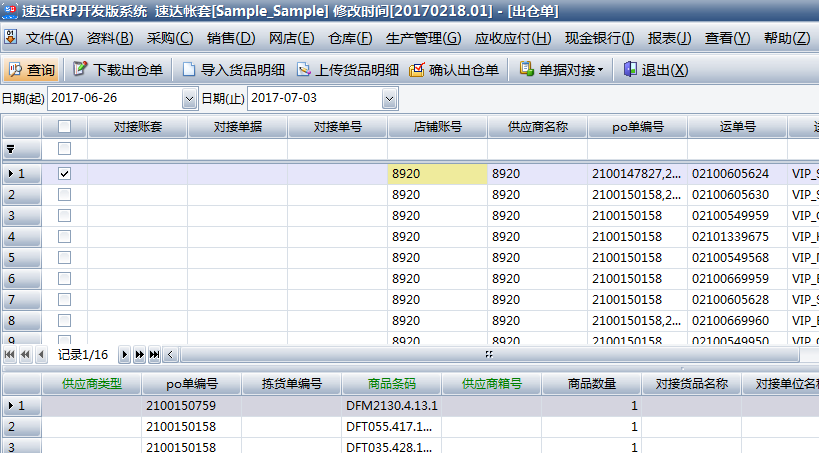Open the 应收应付(H) menu
The image size is (819, 453).
pos(513,38)
